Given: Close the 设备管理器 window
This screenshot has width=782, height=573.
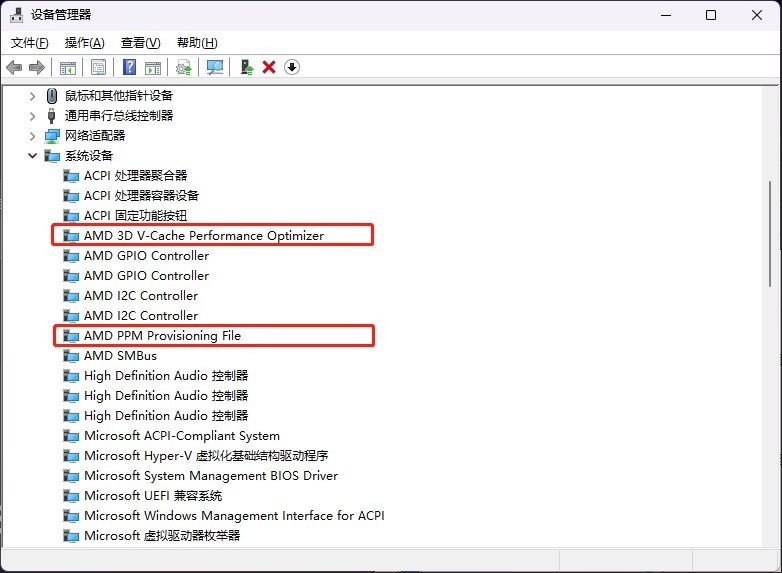Looking at the screenshot, I should [x=757, y=15].
